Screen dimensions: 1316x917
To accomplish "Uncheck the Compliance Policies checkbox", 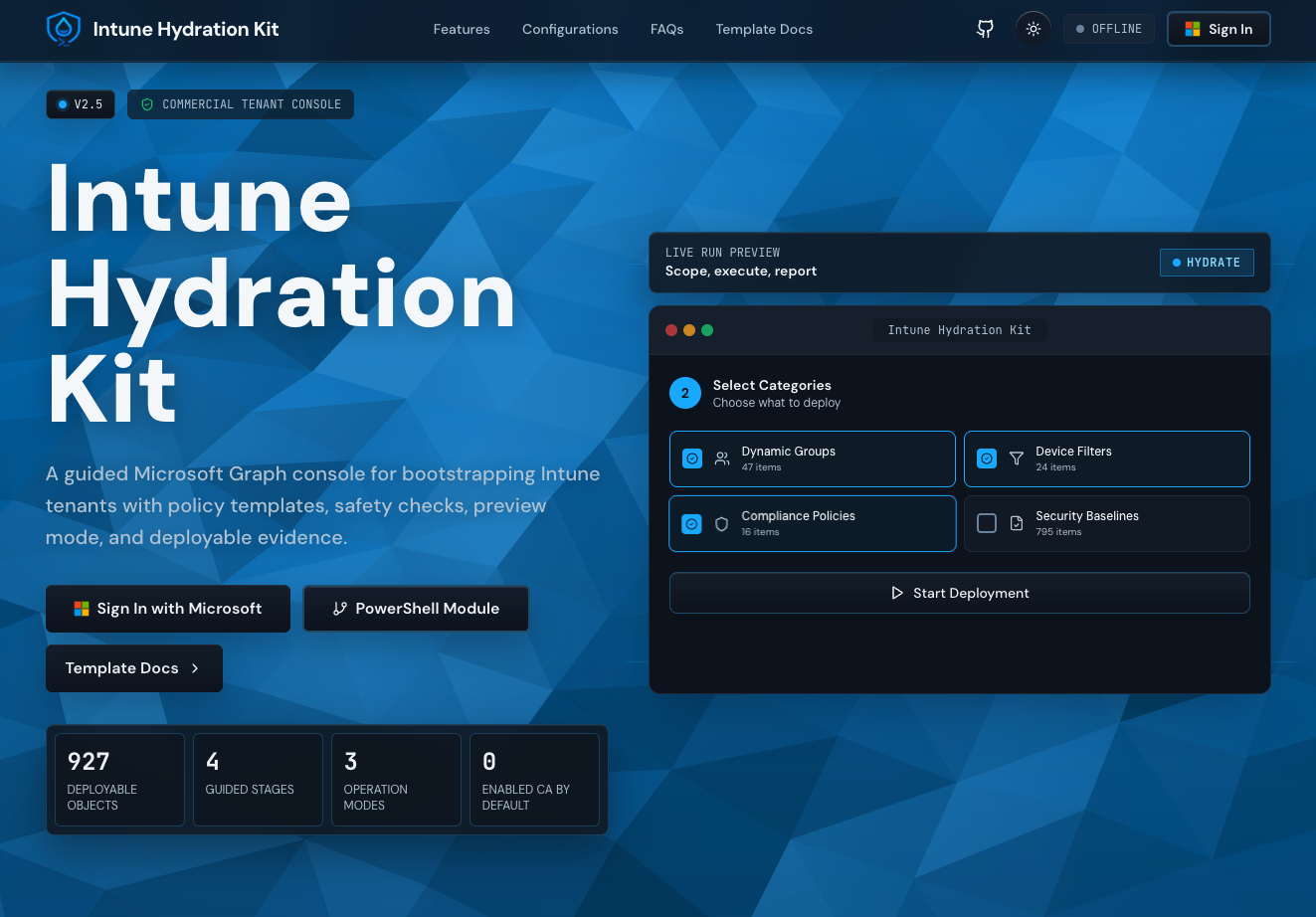I will pos(692,523).
